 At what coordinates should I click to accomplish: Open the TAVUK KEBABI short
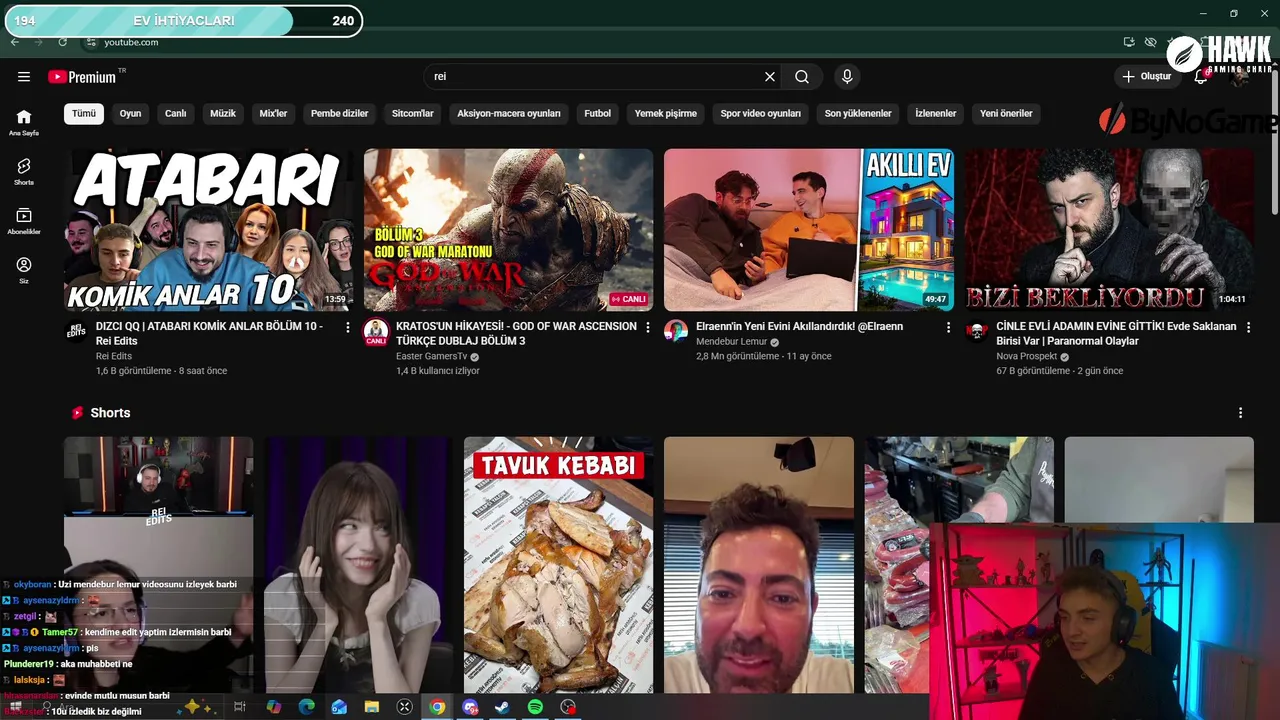coord(558,565)
